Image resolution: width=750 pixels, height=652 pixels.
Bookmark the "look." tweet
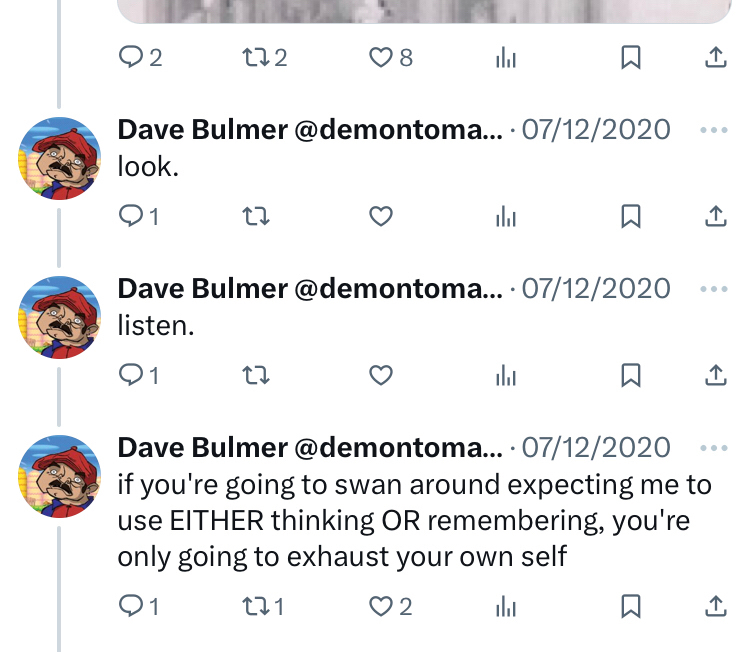[x=630, y=216]
